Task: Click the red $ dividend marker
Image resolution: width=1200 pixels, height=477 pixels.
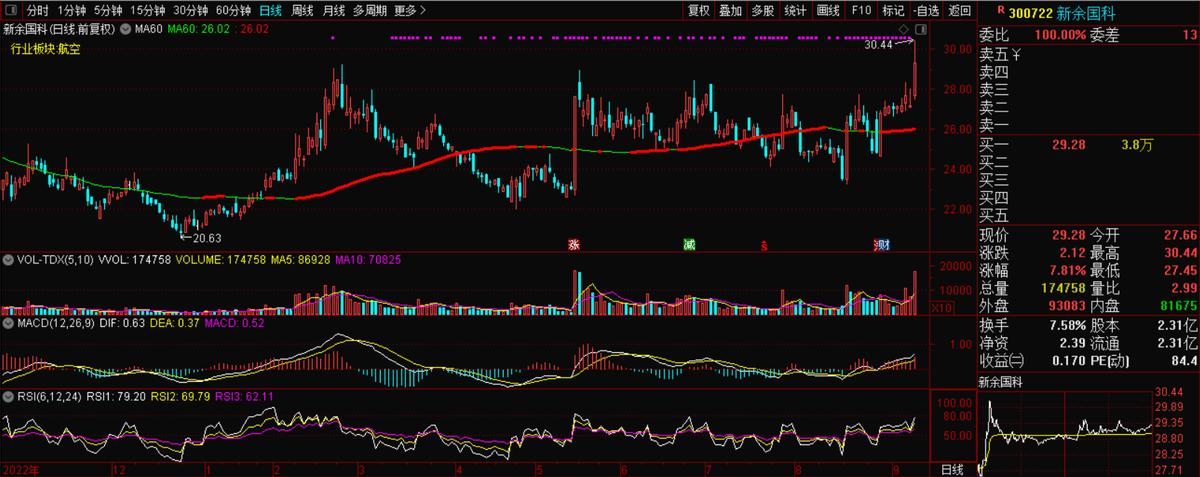Action: (765, 243)
